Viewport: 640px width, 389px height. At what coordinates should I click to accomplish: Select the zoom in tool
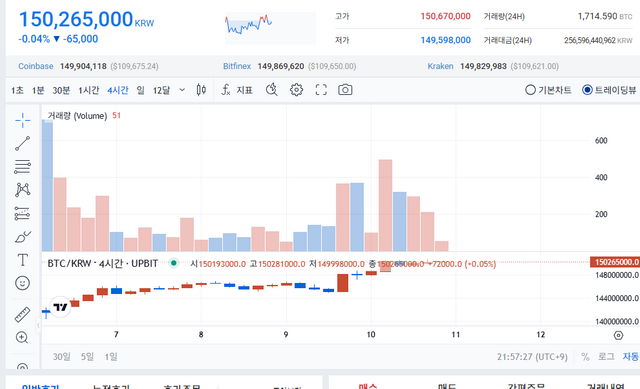pyautogui.click(x=22, y=338)
